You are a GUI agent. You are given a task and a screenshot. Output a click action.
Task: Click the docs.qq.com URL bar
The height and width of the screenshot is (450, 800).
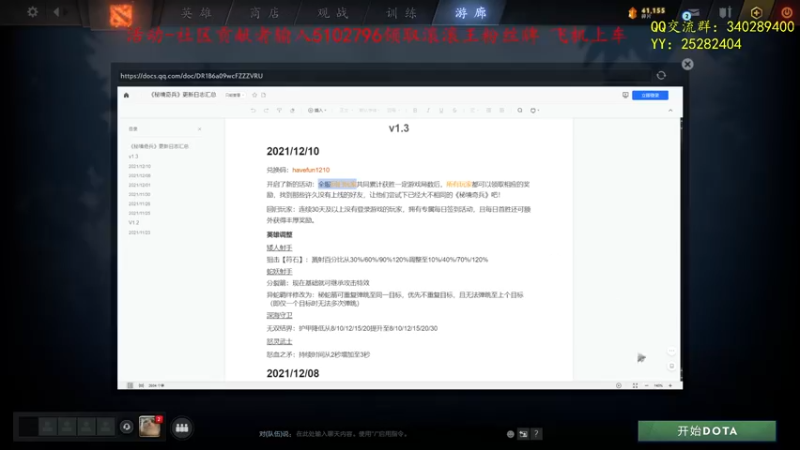tap(383, 76)
